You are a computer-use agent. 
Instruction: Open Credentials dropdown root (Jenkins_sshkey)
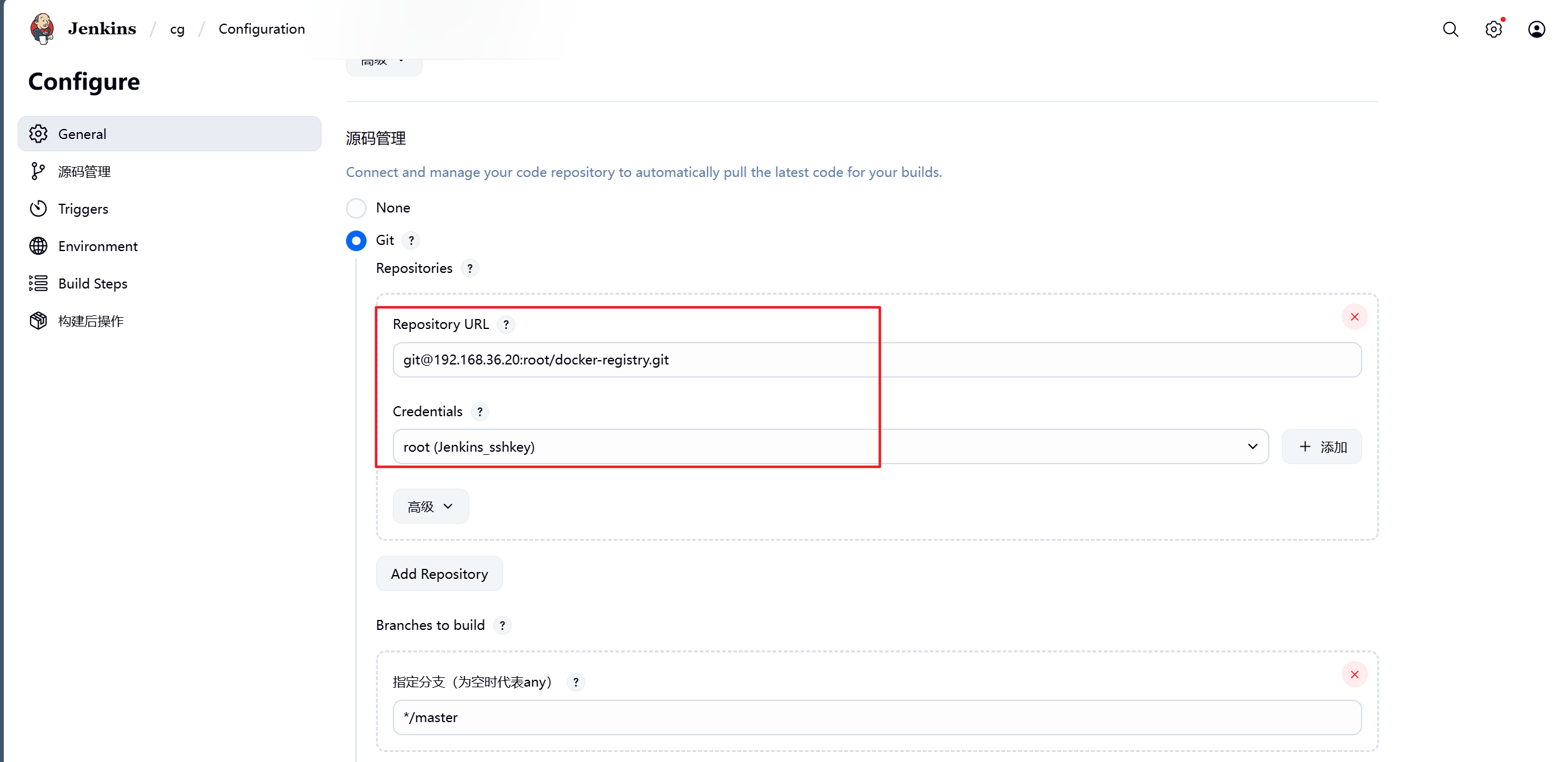830,447
